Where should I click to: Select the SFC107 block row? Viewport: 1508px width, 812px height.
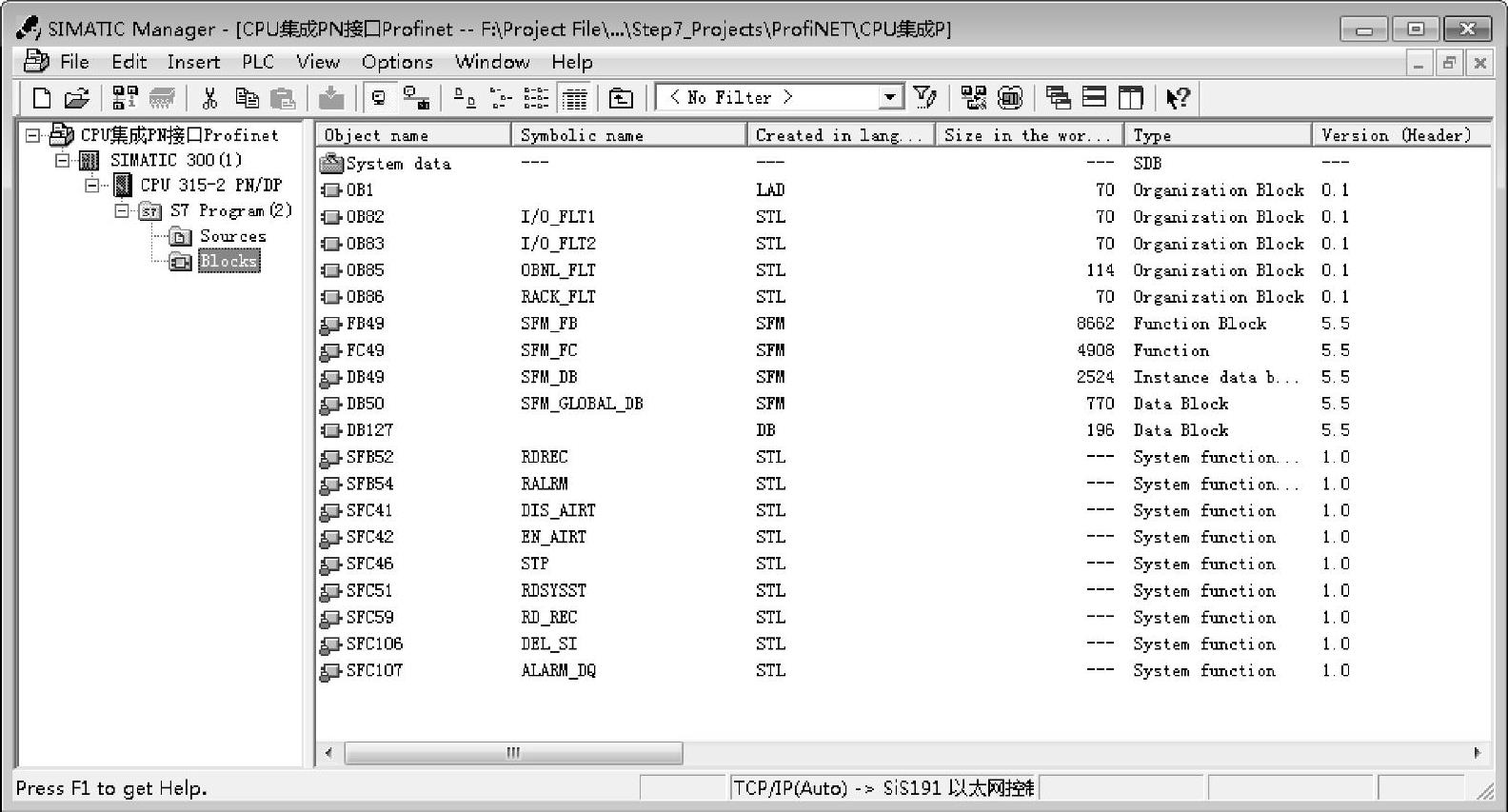click(x=903, y=670)
